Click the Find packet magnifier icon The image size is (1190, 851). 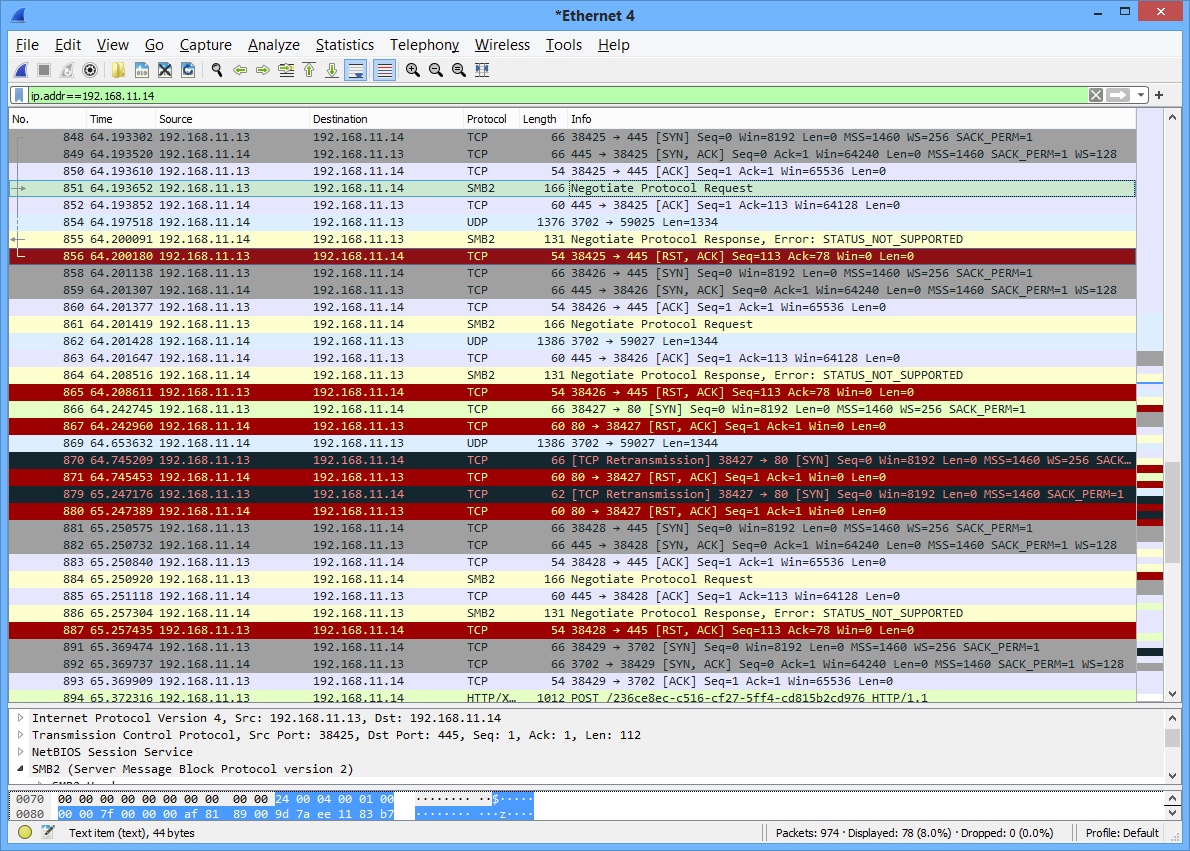[216, 70]
